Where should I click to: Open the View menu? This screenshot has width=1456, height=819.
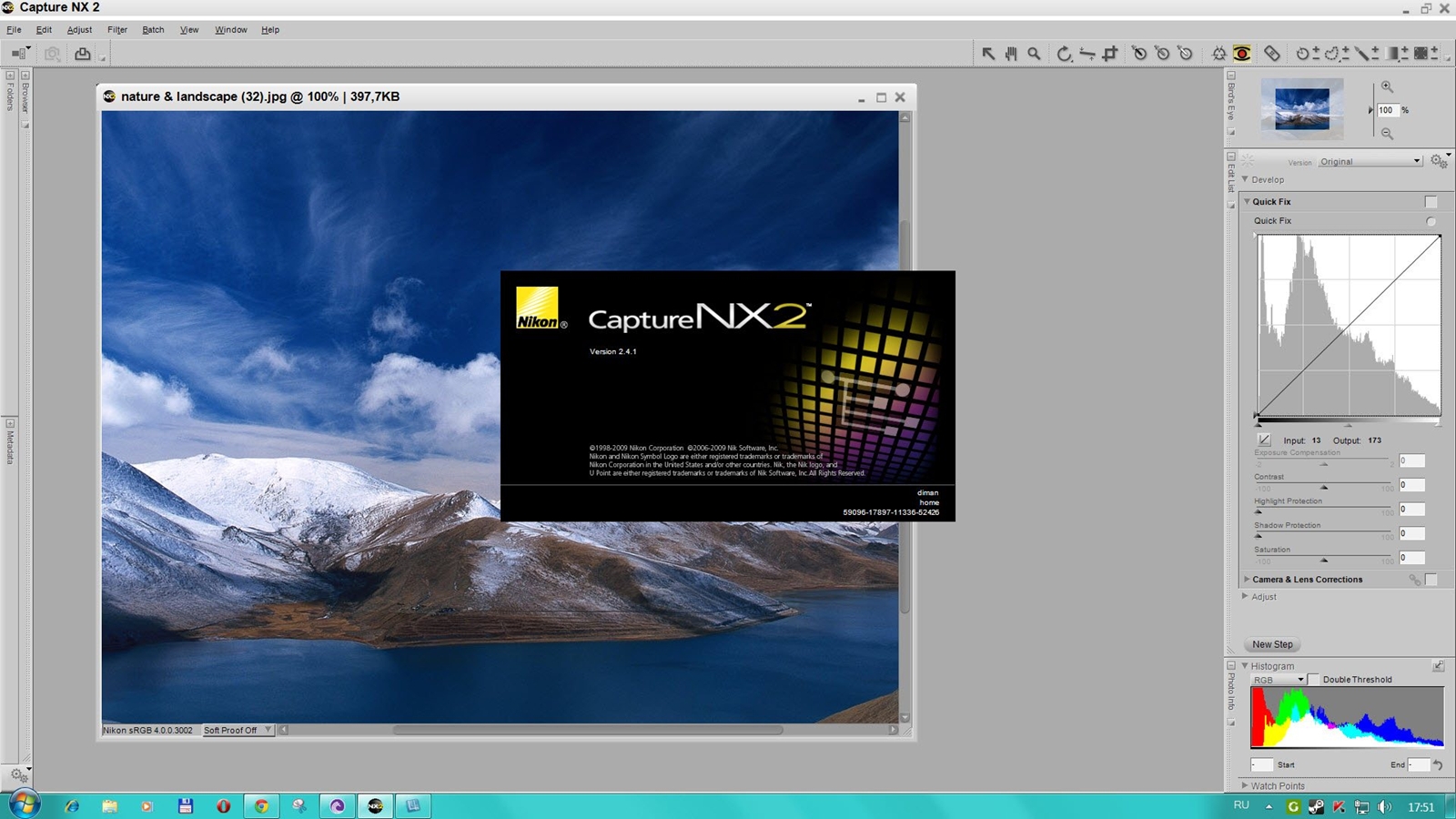[x=189, y=29]
